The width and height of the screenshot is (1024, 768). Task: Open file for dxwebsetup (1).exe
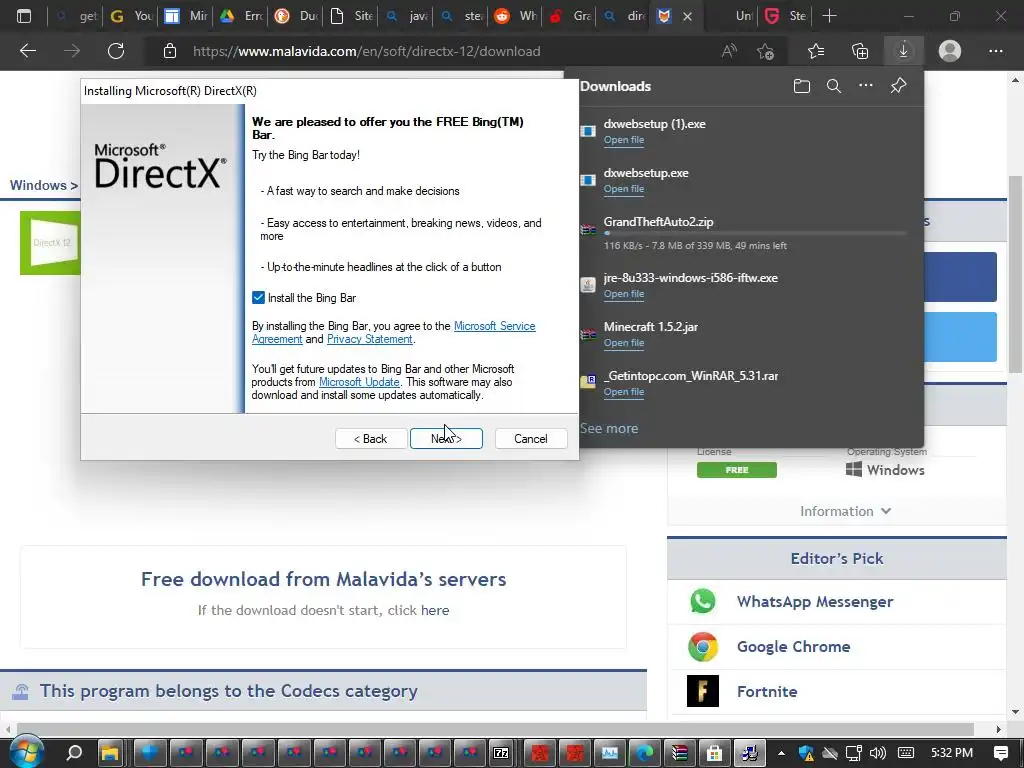click(x=623, y=140)
